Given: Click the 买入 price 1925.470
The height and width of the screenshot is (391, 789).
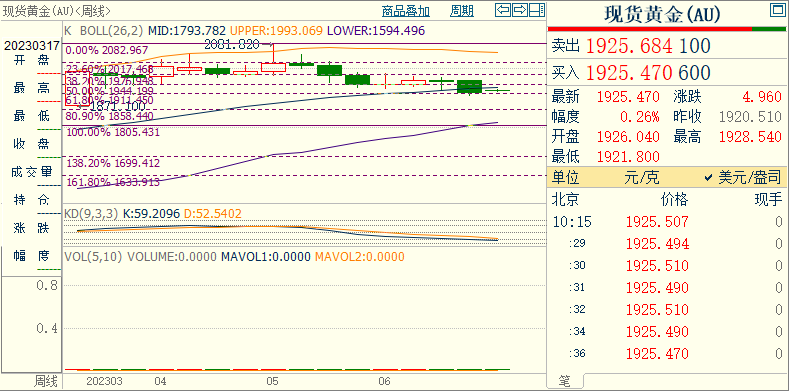Looking at the screenshot, I should click(629, 73).
